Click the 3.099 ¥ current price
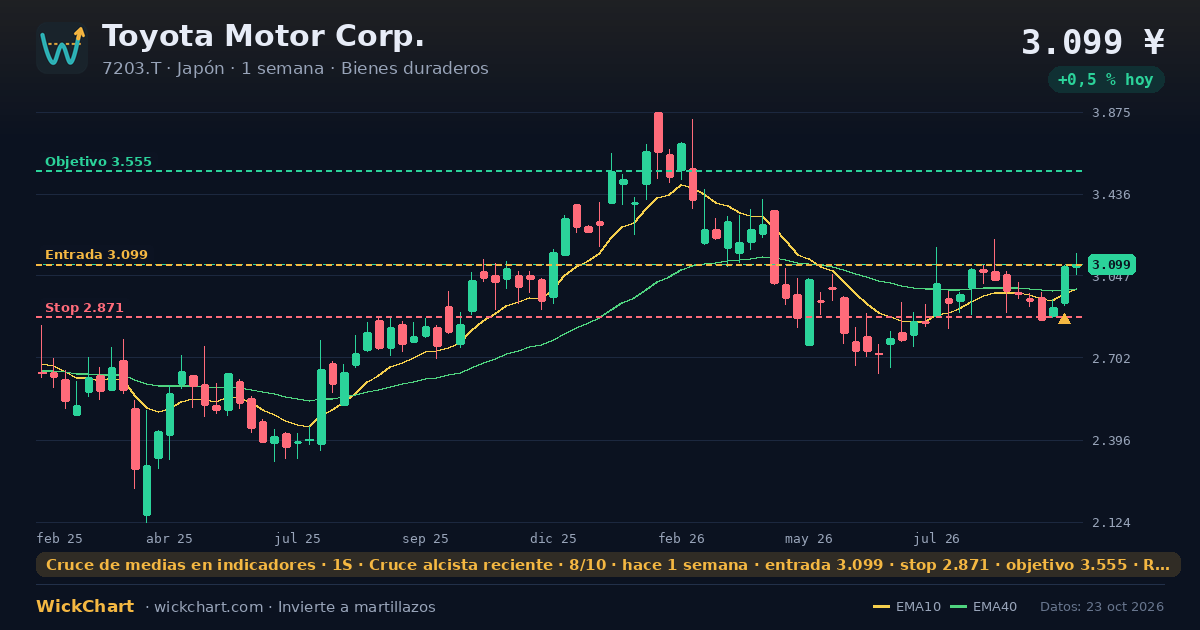The width and height of the screenshot is (1200, 630). pyautogui.click(x=1093, y=42)
